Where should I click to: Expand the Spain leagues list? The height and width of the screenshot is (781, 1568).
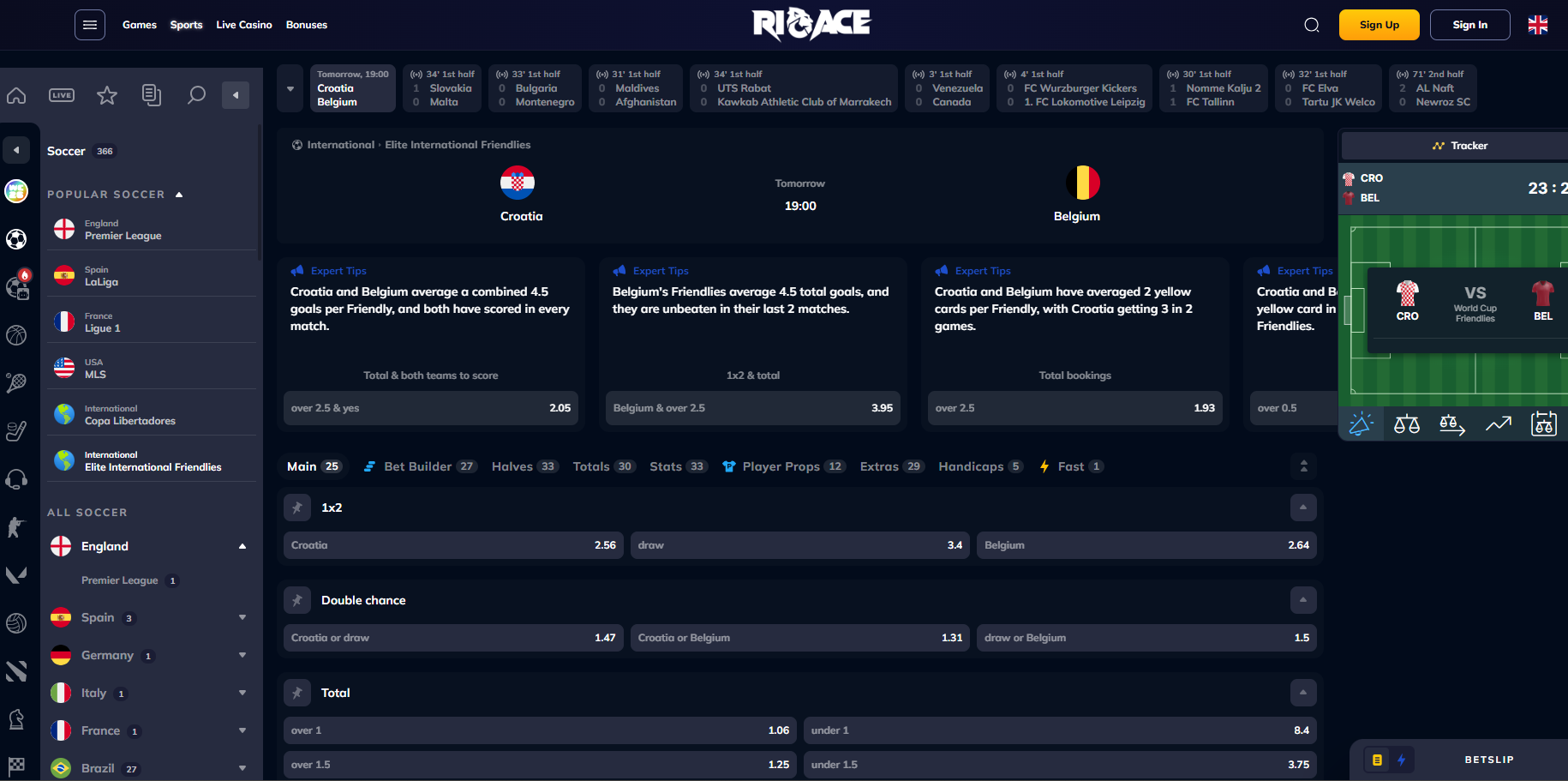point(242,617)
